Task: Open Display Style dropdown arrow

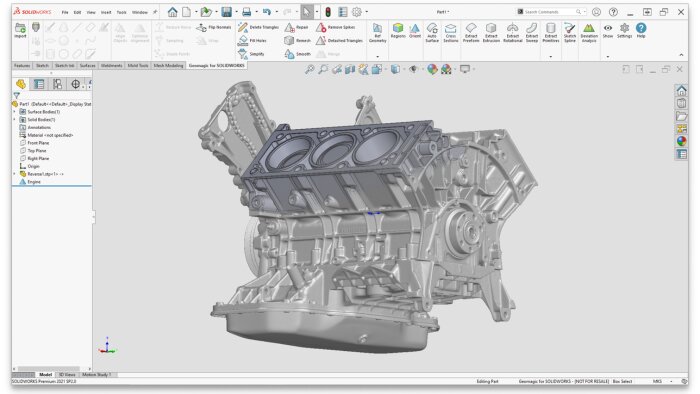Action: pos(404,69)
